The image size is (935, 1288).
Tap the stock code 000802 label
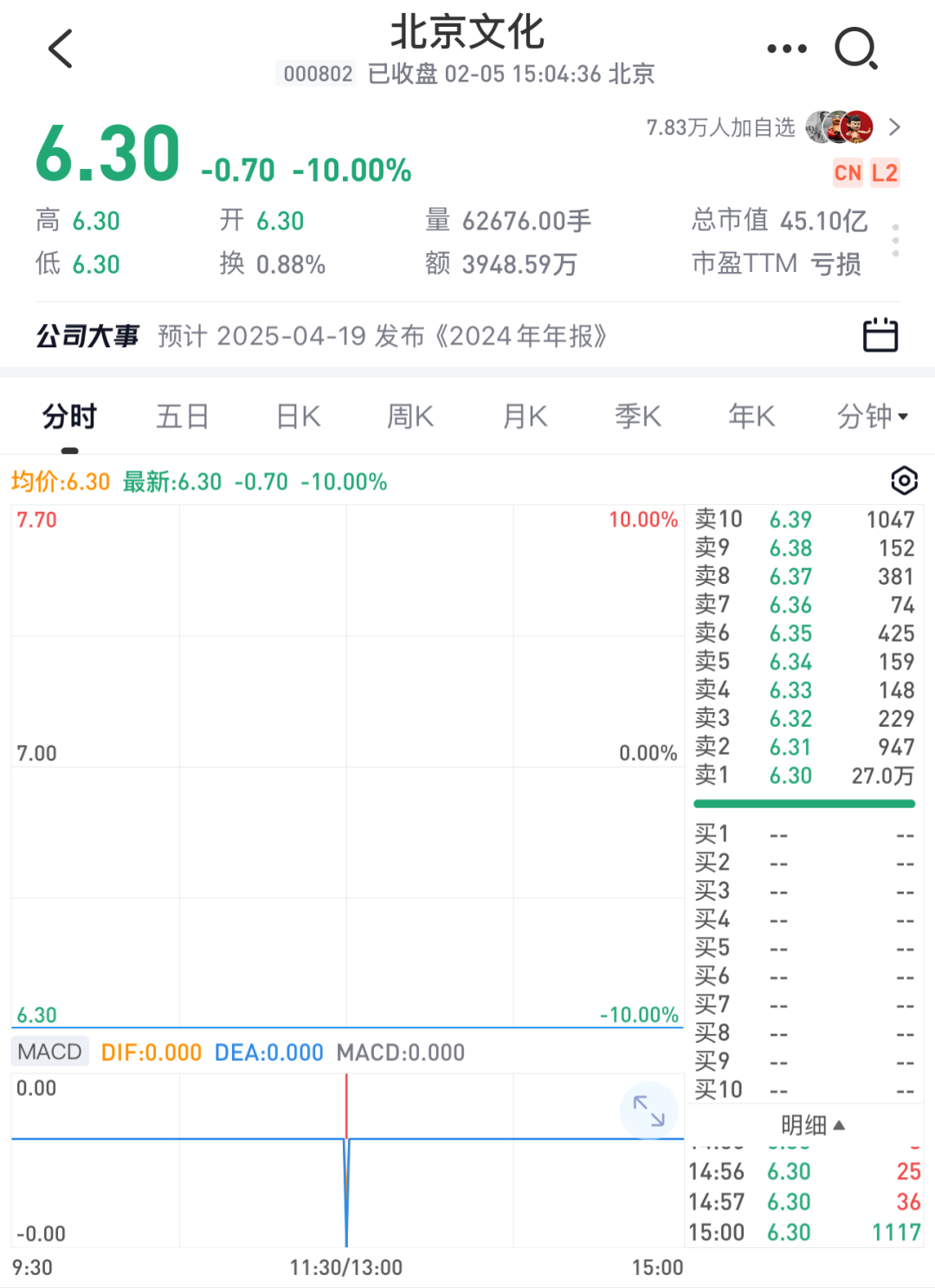pos(318,74)
